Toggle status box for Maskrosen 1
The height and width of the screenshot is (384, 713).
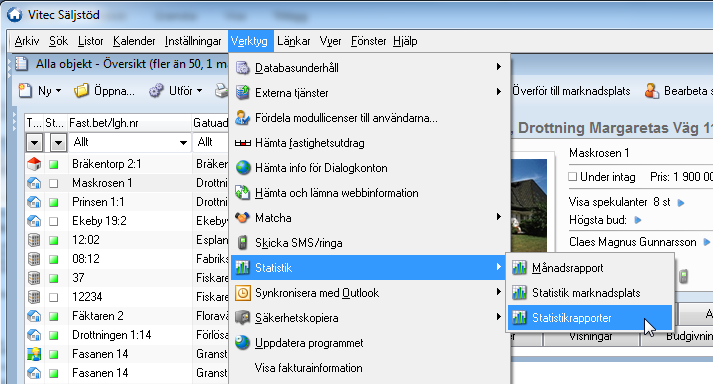coord(54,183)
